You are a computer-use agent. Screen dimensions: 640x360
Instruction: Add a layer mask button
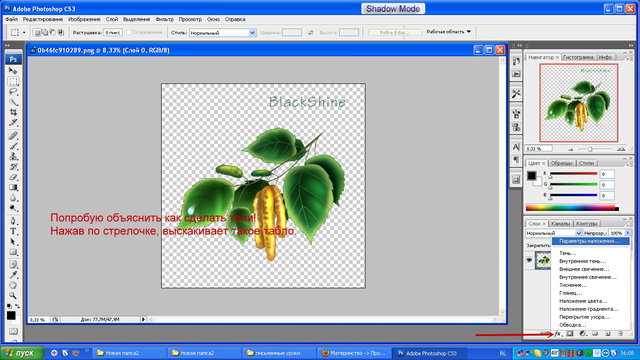pyautogui.click(x=570, y=334)
